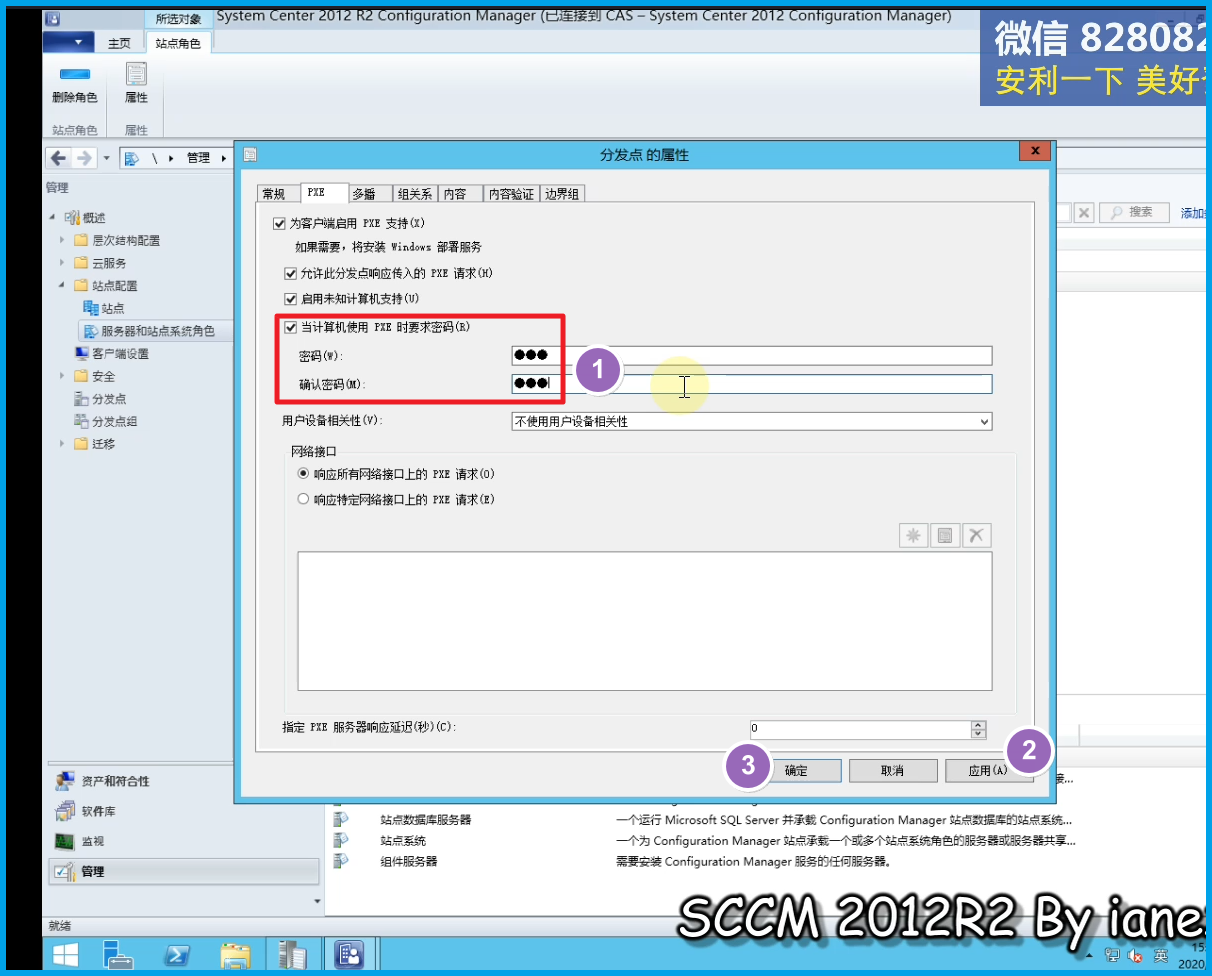Click the clear search X icon

(1084, 212)
